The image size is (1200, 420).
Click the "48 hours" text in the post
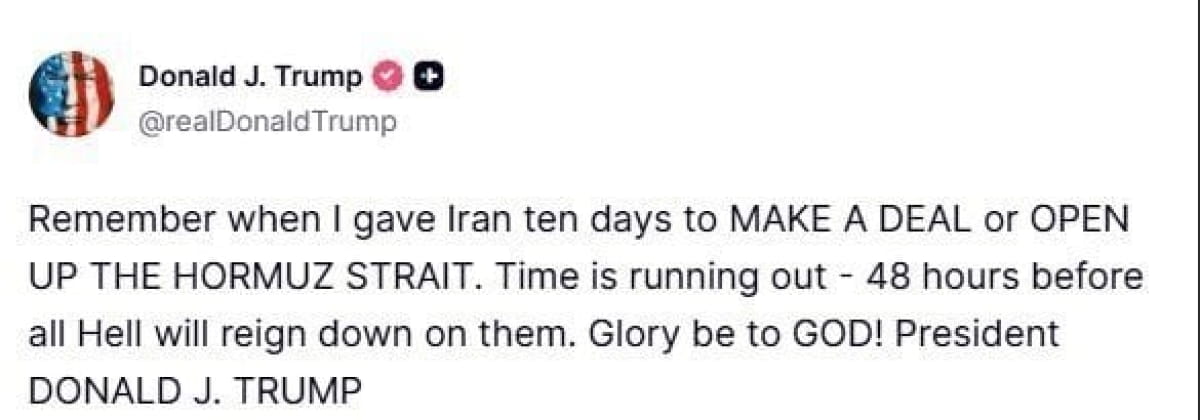click(913, 277)
